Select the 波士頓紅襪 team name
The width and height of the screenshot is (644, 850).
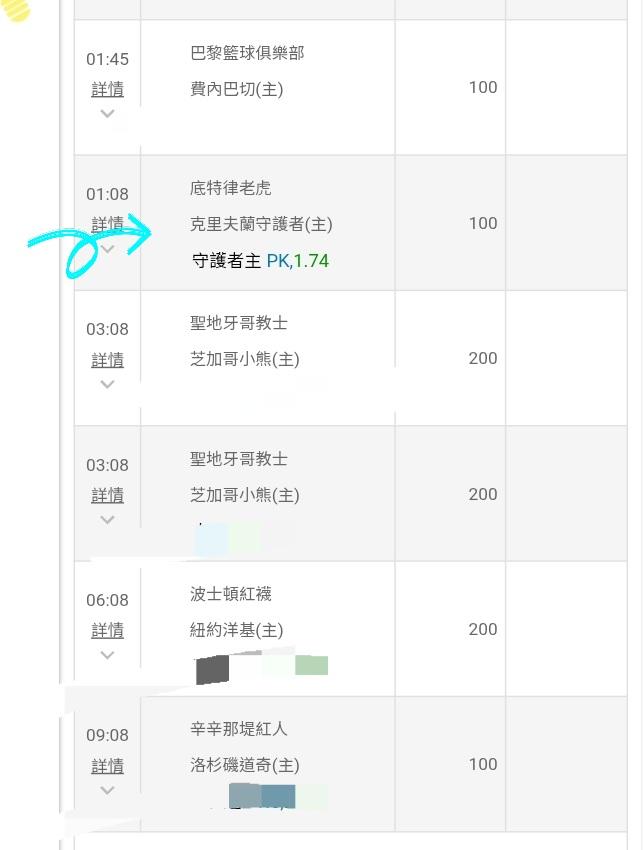(x=231, y=594)
